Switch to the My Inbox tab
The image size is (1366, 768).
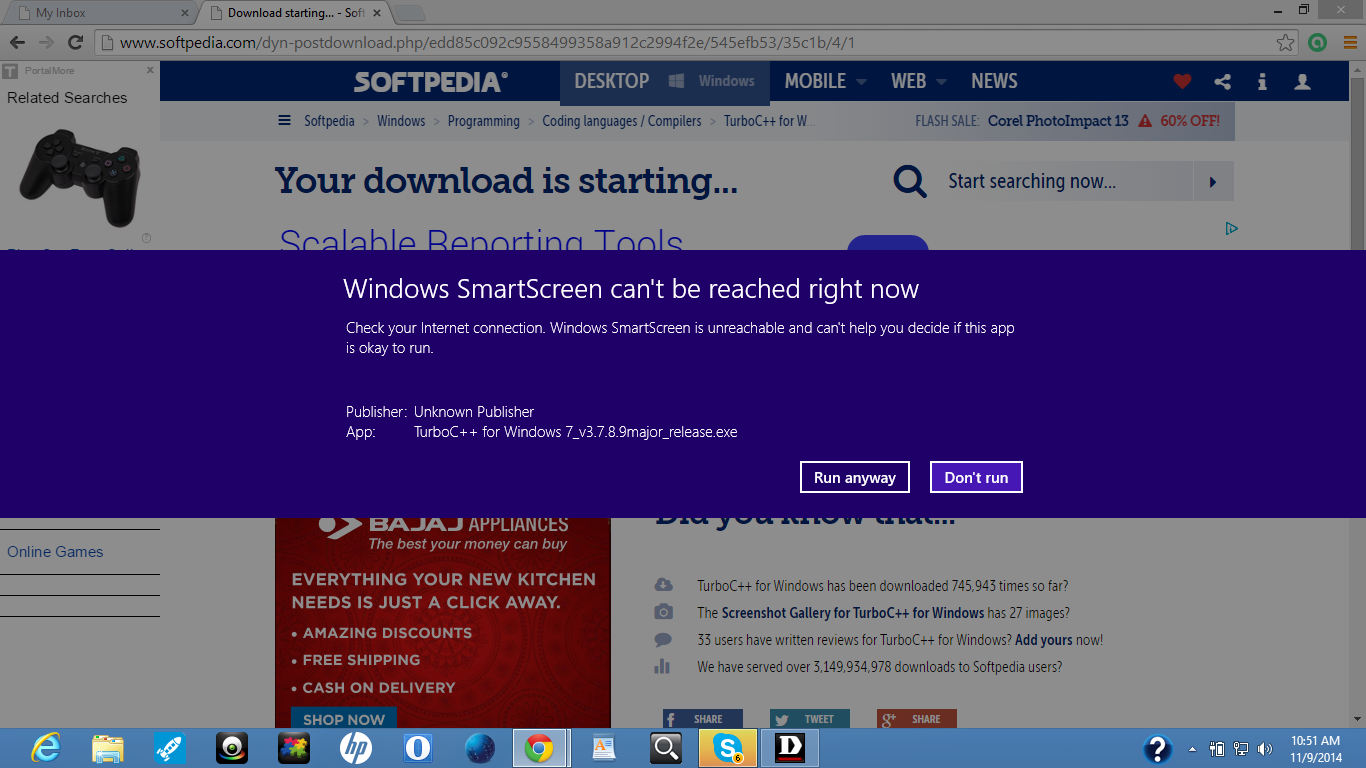coord(100,13)
